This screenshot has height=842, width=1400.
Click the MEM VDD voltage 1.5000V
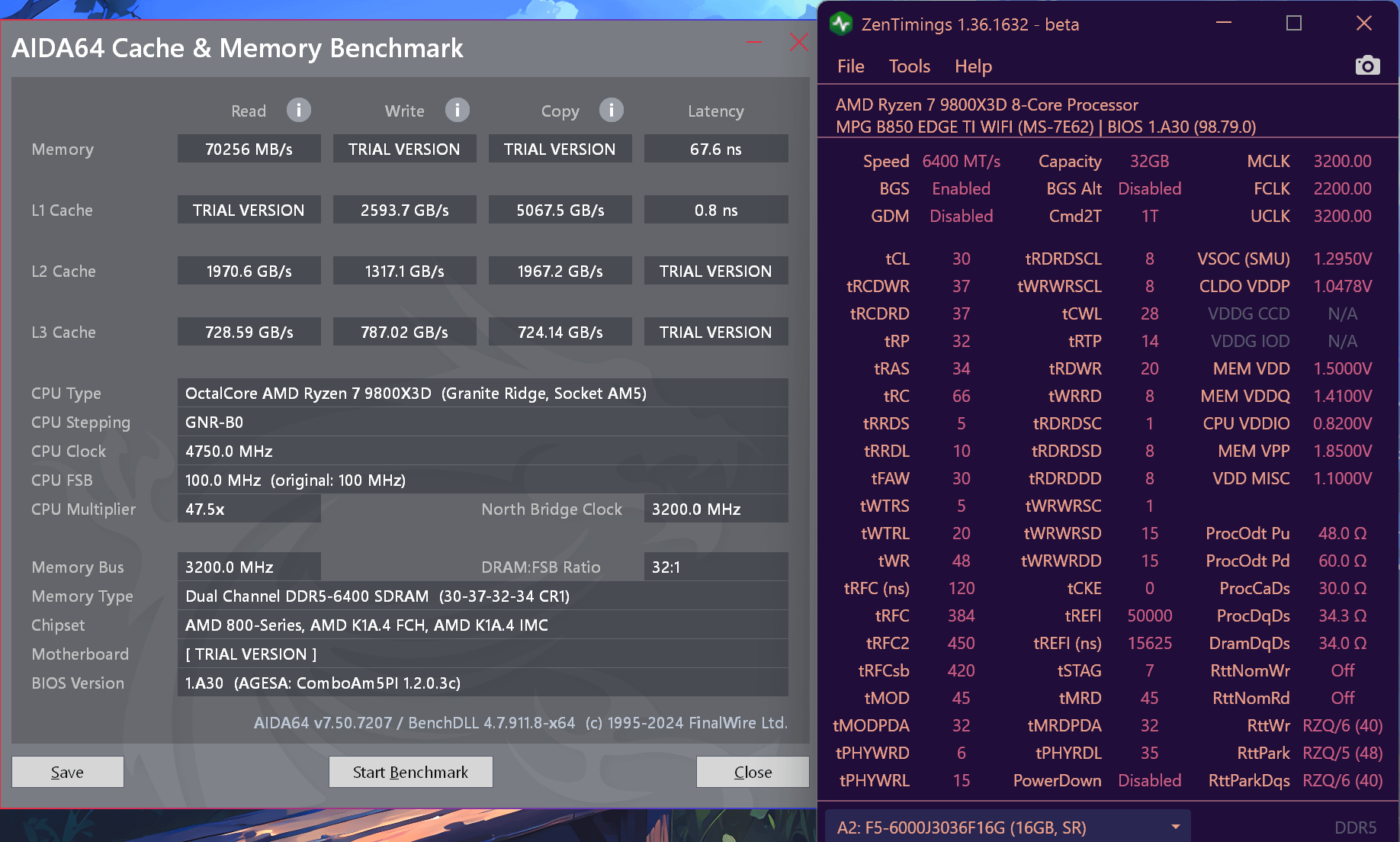point(1342,368)
